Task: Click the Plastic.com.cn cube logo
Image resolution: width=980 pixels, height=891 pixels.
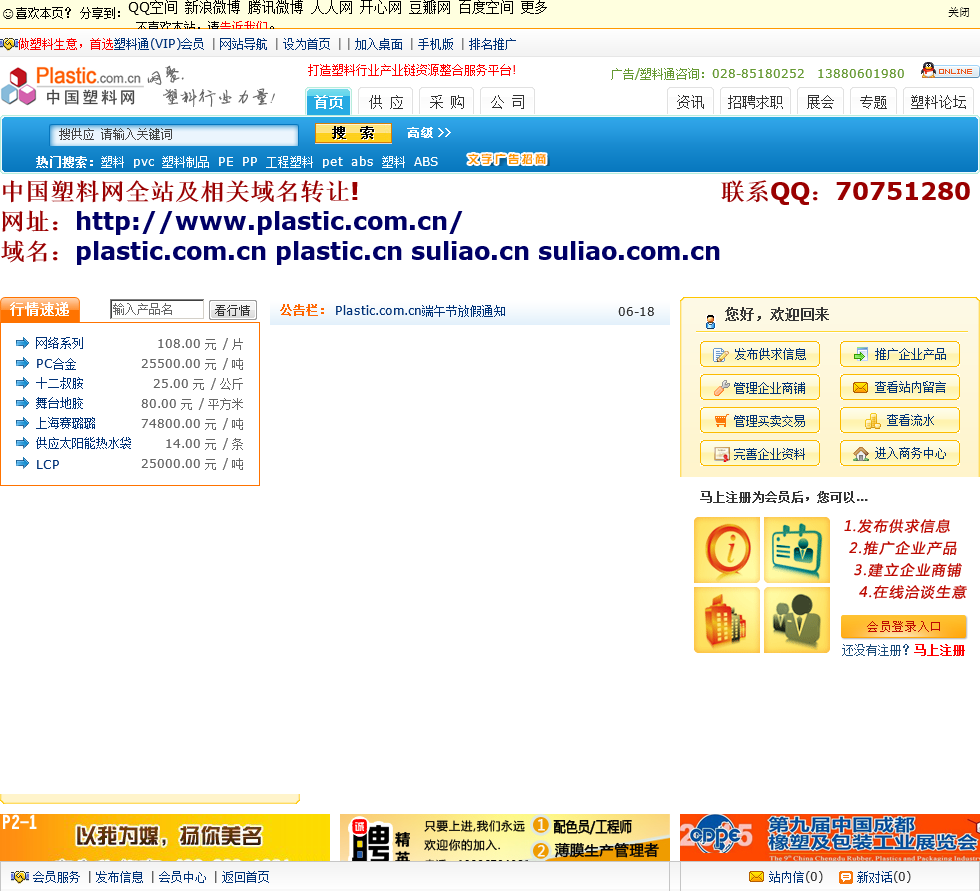Action: (x=18, y=86)
